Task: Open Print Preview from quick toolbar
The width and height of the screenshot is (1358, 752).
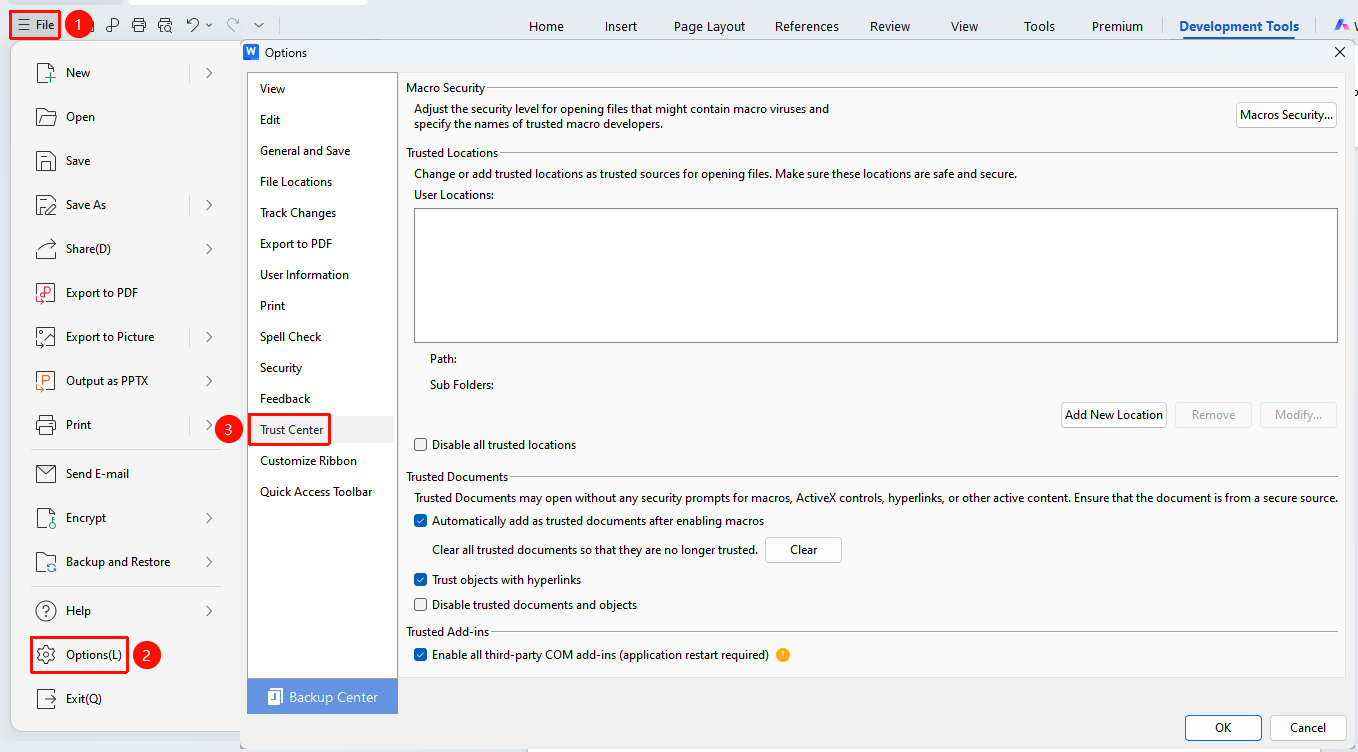Action: coord(165,25)
